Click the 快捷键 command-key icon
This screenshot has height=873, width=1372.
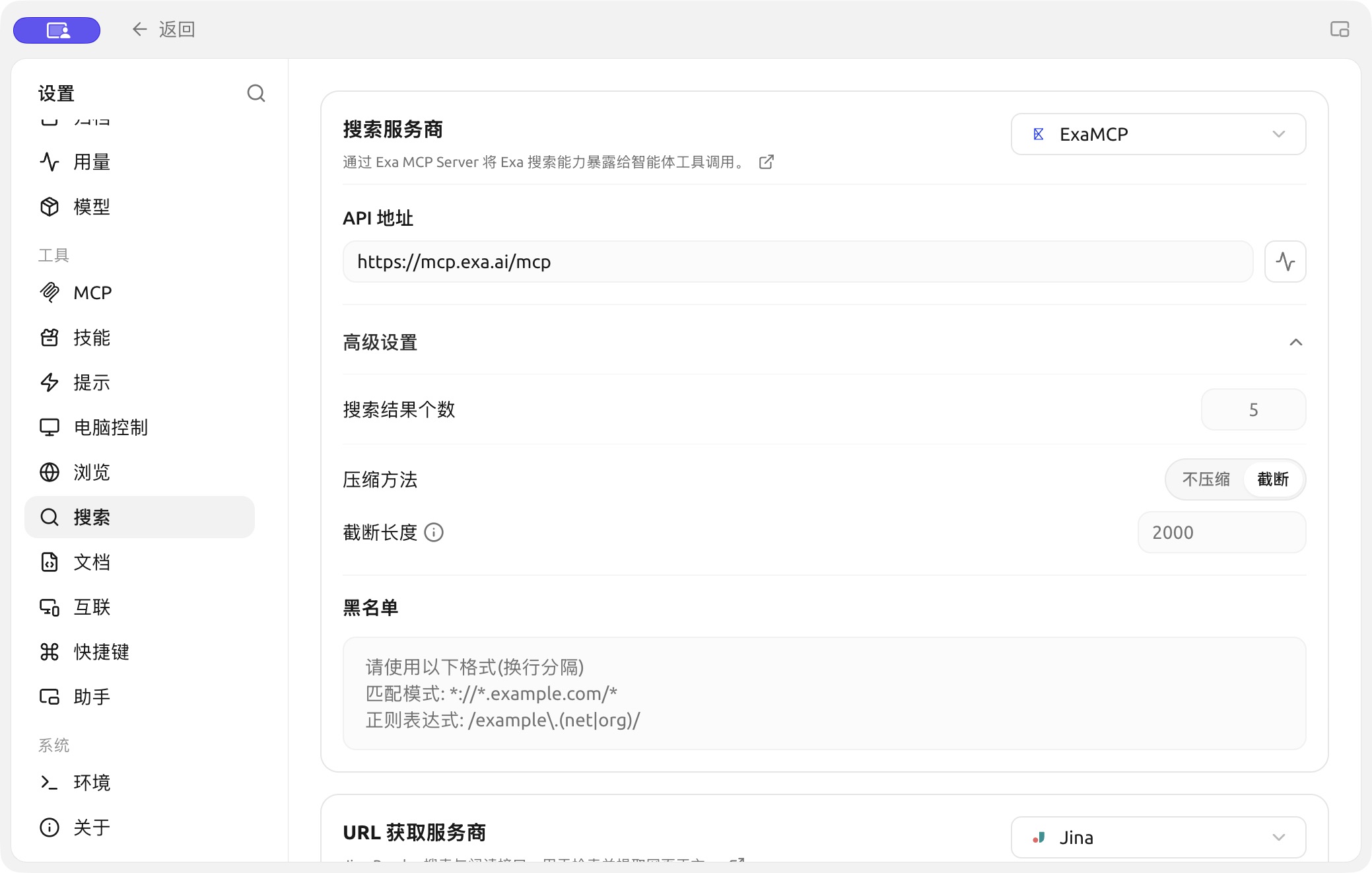(50, 652)
